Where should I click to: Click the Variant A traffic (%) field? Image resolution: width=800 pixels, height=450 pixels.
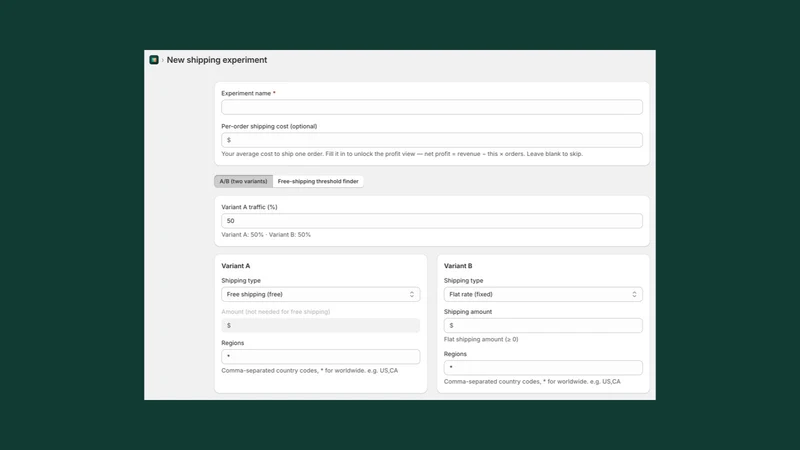432,221
